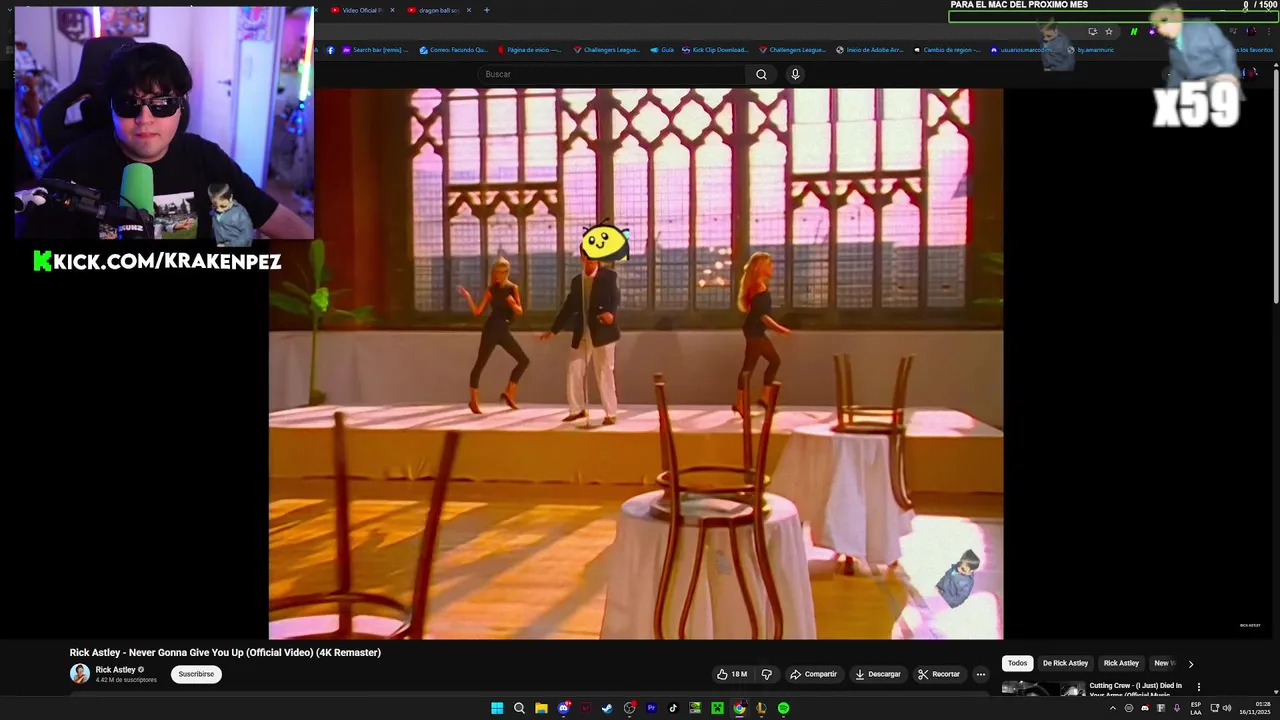Dislike the video with the thumbs-down icon
This screenshot has height=720, width=1280.
(x=767, y=674)
